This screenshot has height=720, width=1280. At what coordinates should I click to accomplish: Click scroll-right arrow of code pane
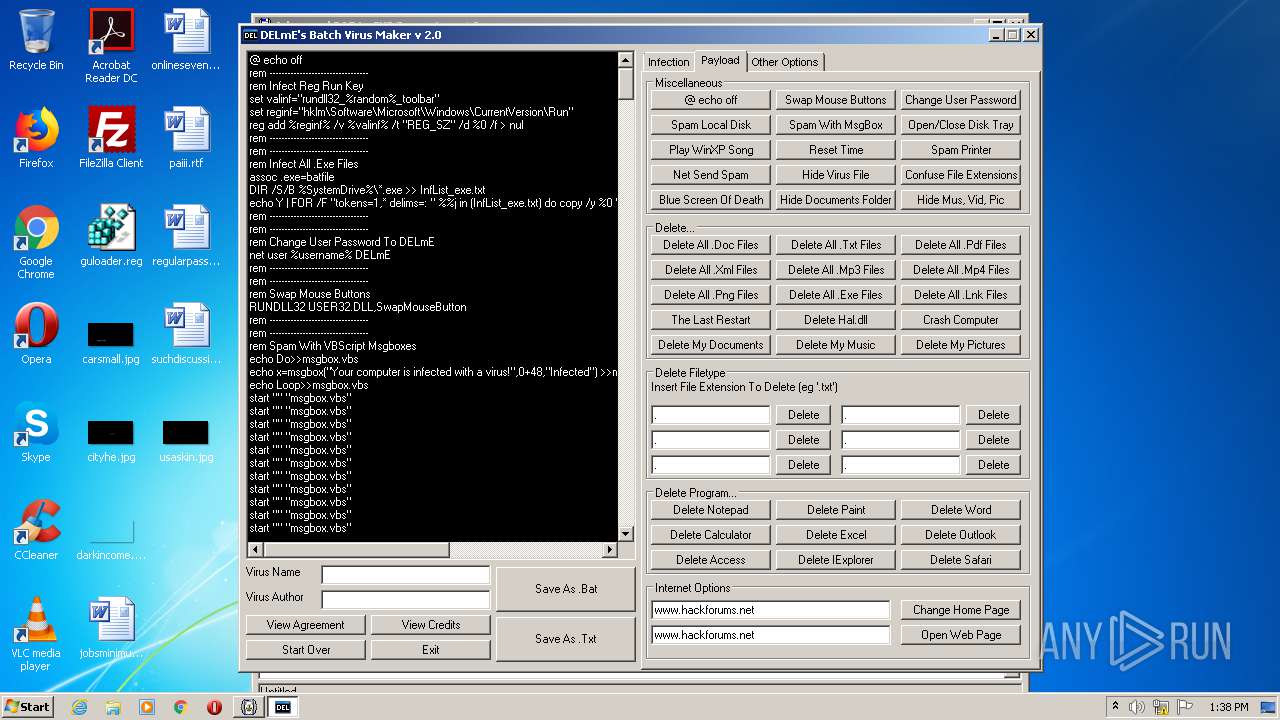pyautogui.click(x=610, y=550)
